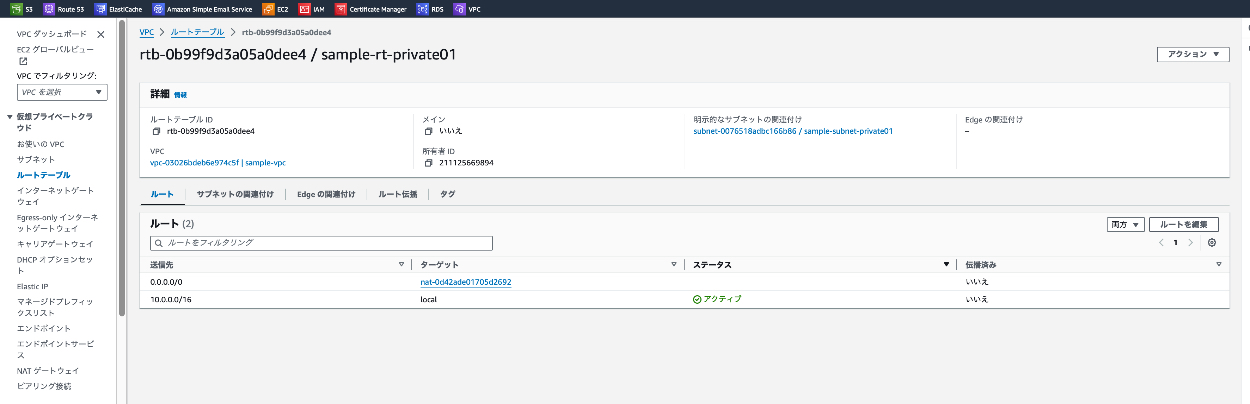Switch to the ルート伝播 tab

(397, 194)
